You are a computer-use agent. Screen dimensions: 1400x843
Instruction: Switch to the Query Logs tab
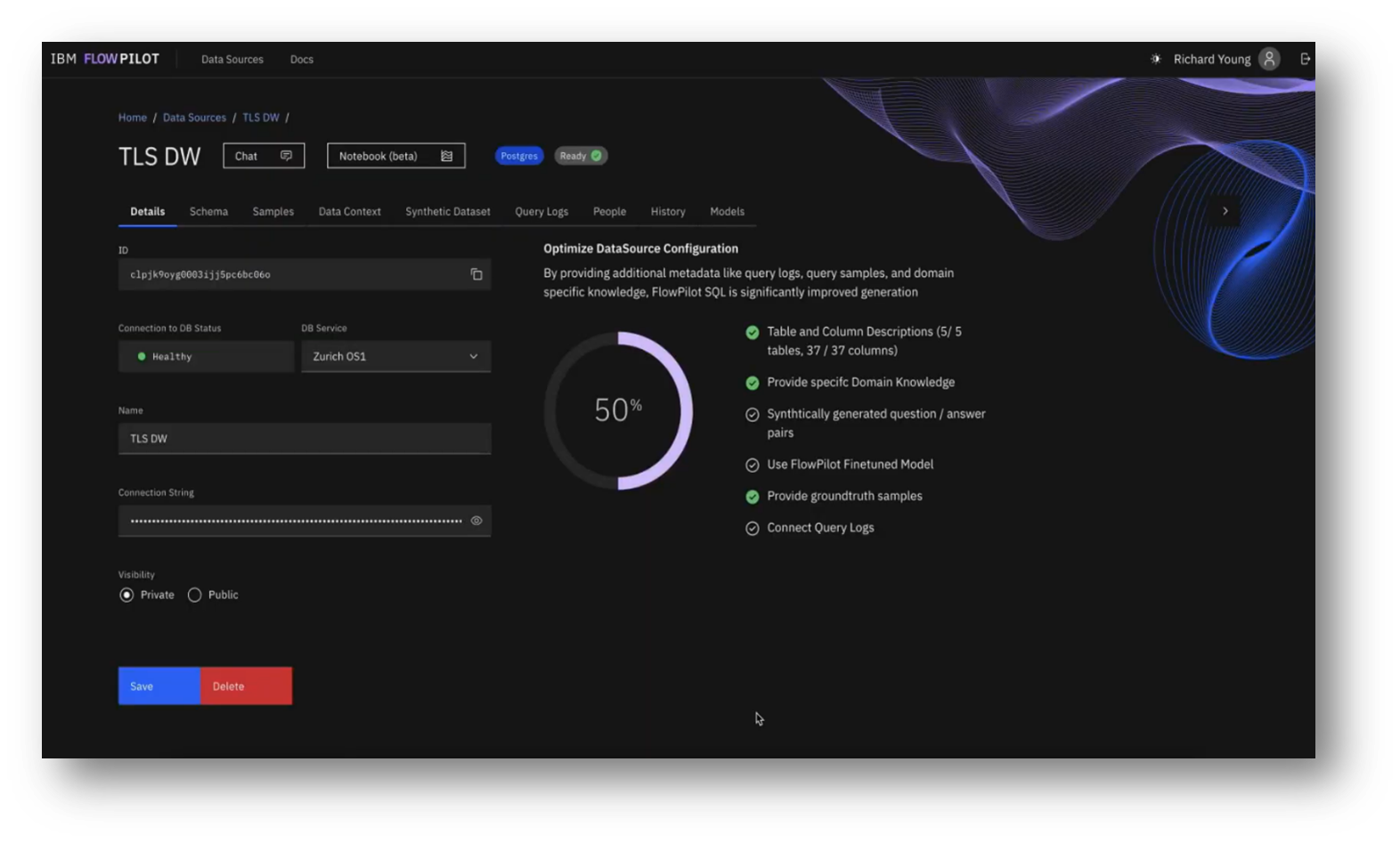tap(541, 212)
